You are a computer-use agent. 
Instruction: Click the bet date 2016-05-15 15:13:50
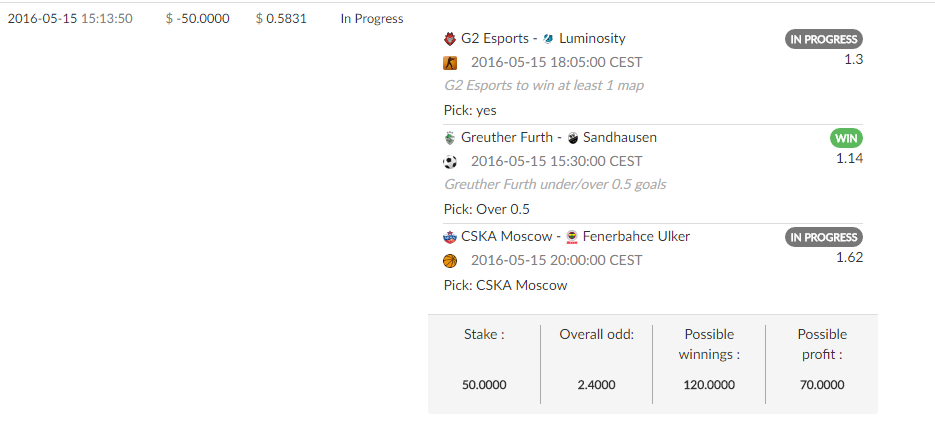coord(70,19)
